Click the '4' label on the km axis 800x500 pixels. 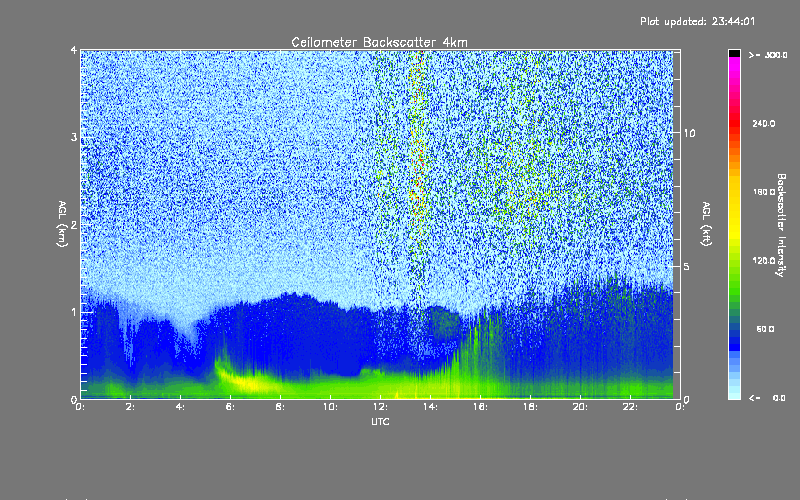click(x=74, y=51)
